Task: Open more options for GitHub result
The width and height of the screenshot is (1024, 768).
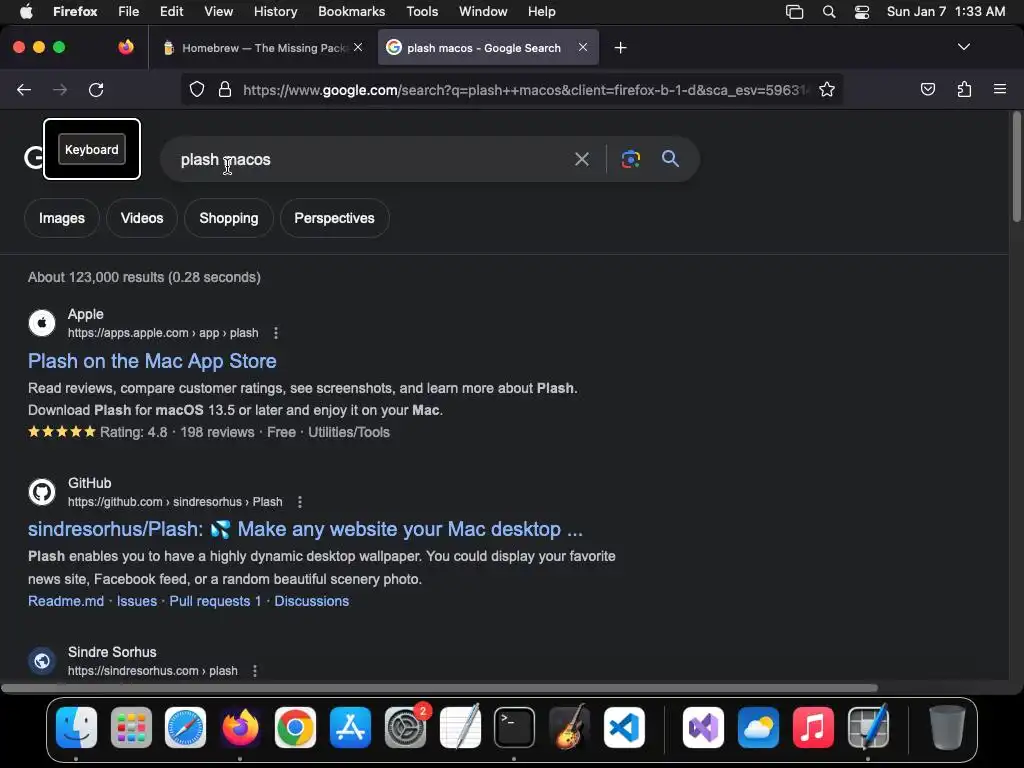Action: point(300,502)
